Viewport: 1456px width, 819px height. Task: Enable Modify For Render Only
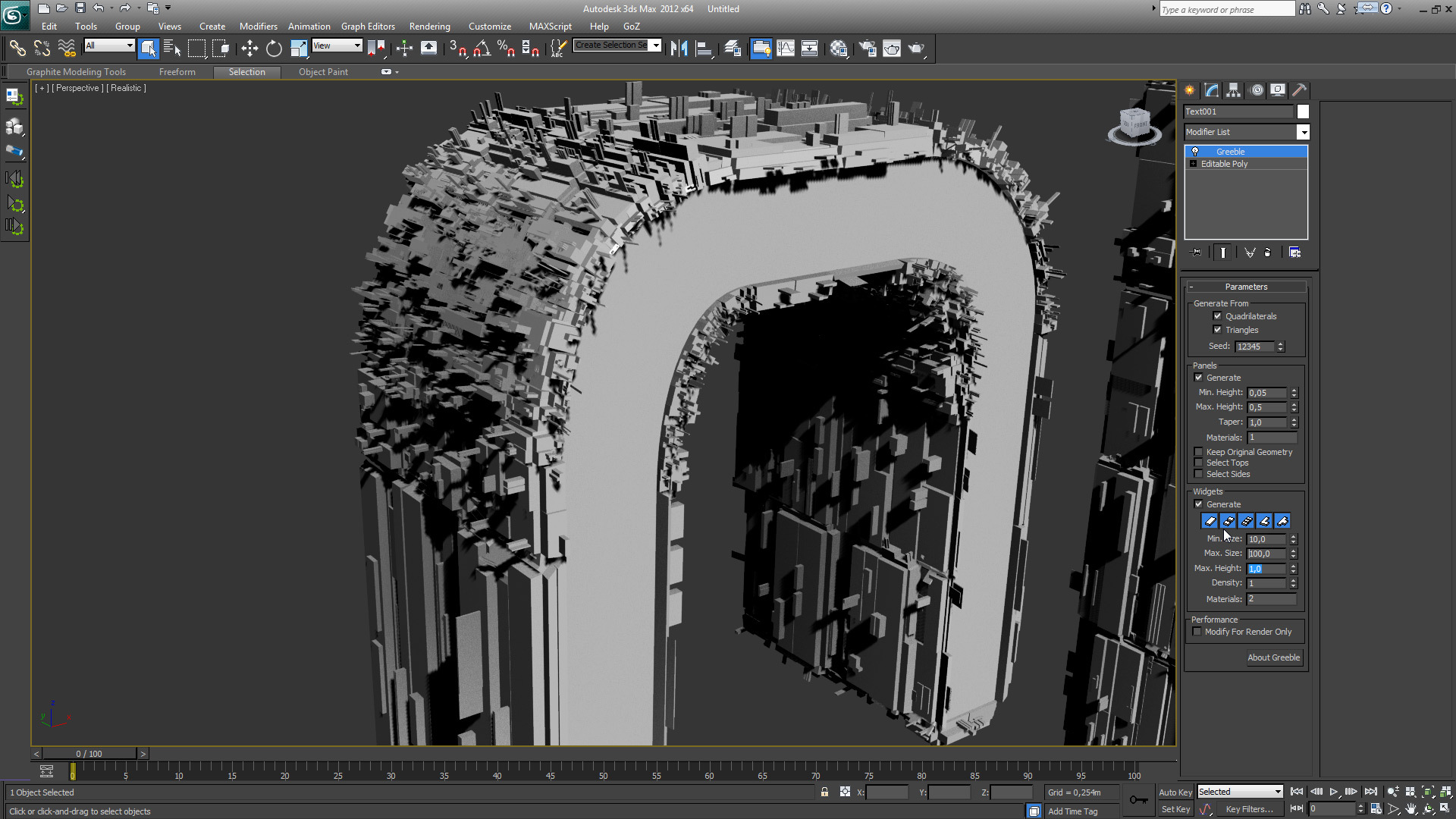pos(1197,632)
